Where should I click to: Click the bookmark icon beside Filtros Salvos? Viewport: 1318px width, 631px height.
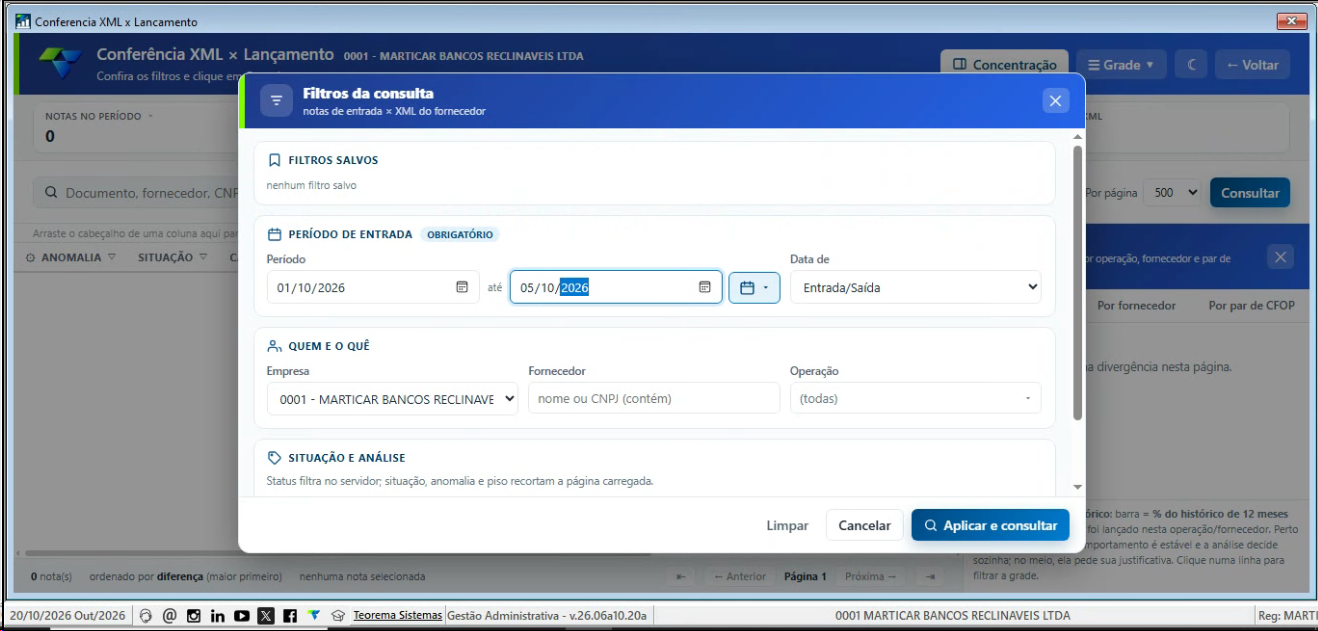pyautogui.click(x=274, y=160)
